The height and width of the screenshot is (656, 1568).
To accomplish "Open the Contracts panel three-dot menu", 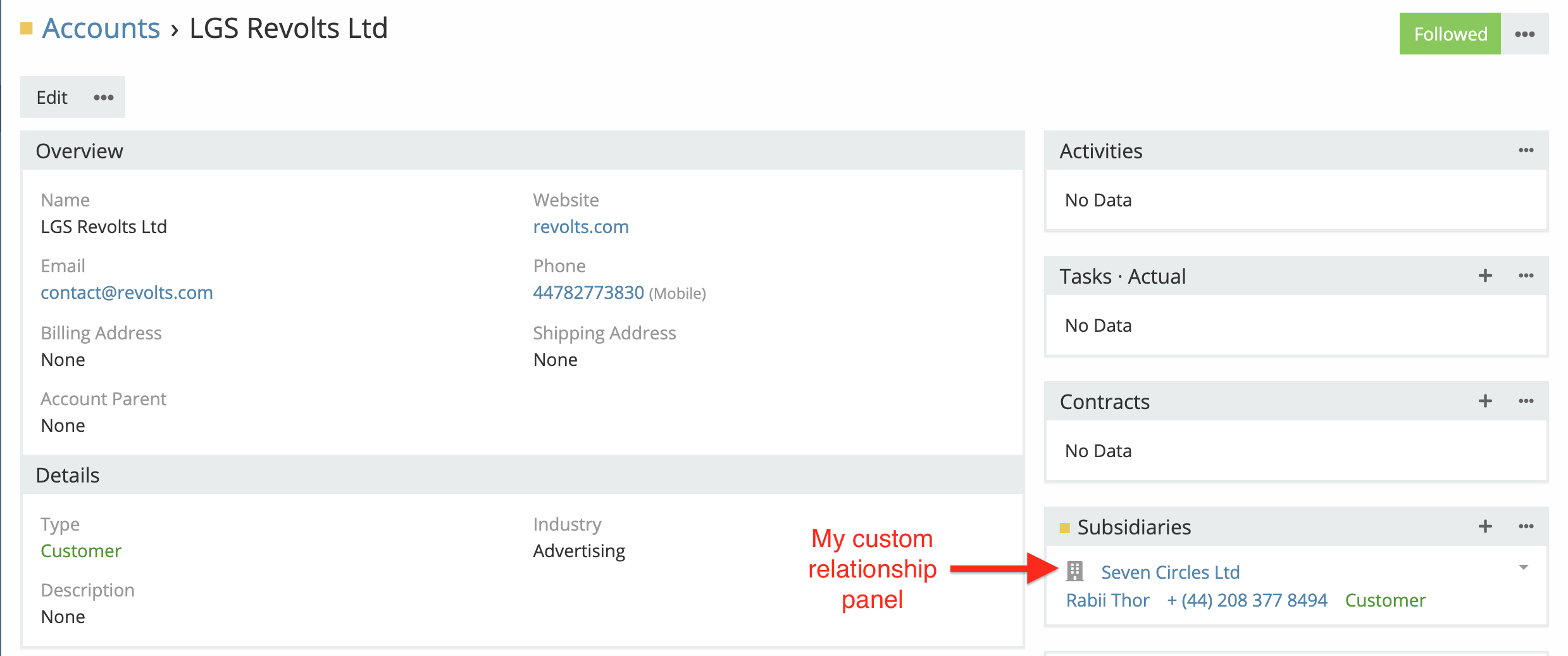I will (x=1526, y=401).
